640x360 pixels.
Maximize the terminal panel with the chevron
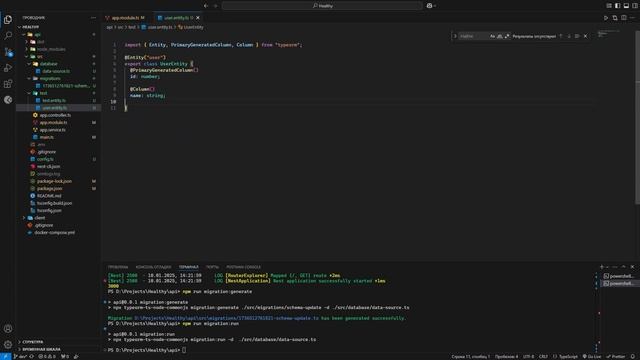[x=623, y=267]
